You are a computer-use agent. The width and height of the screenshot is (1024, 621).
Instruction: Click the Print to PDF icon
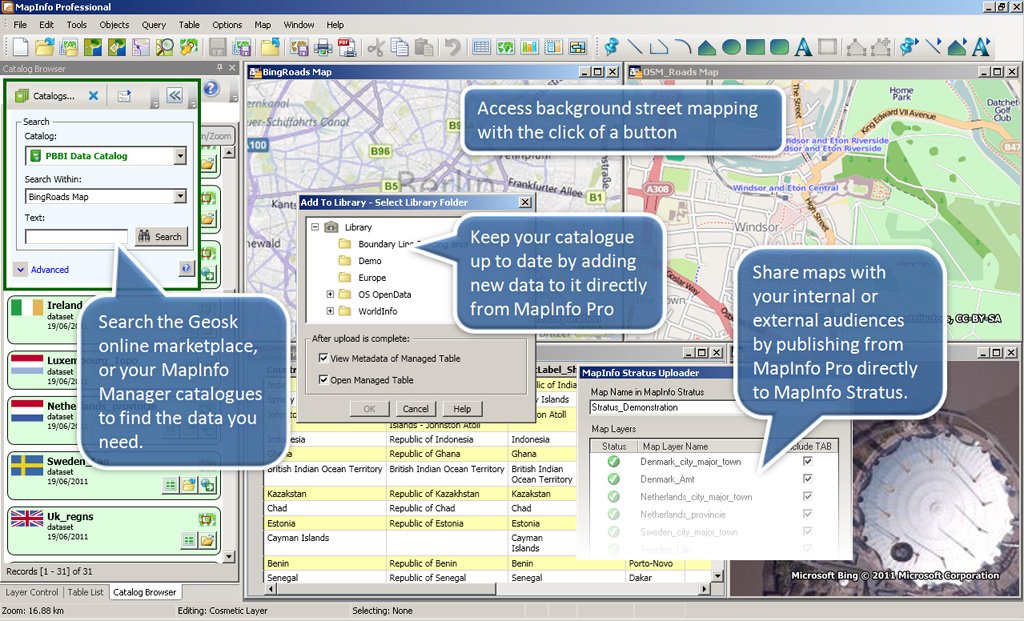[x=347, y=47]
